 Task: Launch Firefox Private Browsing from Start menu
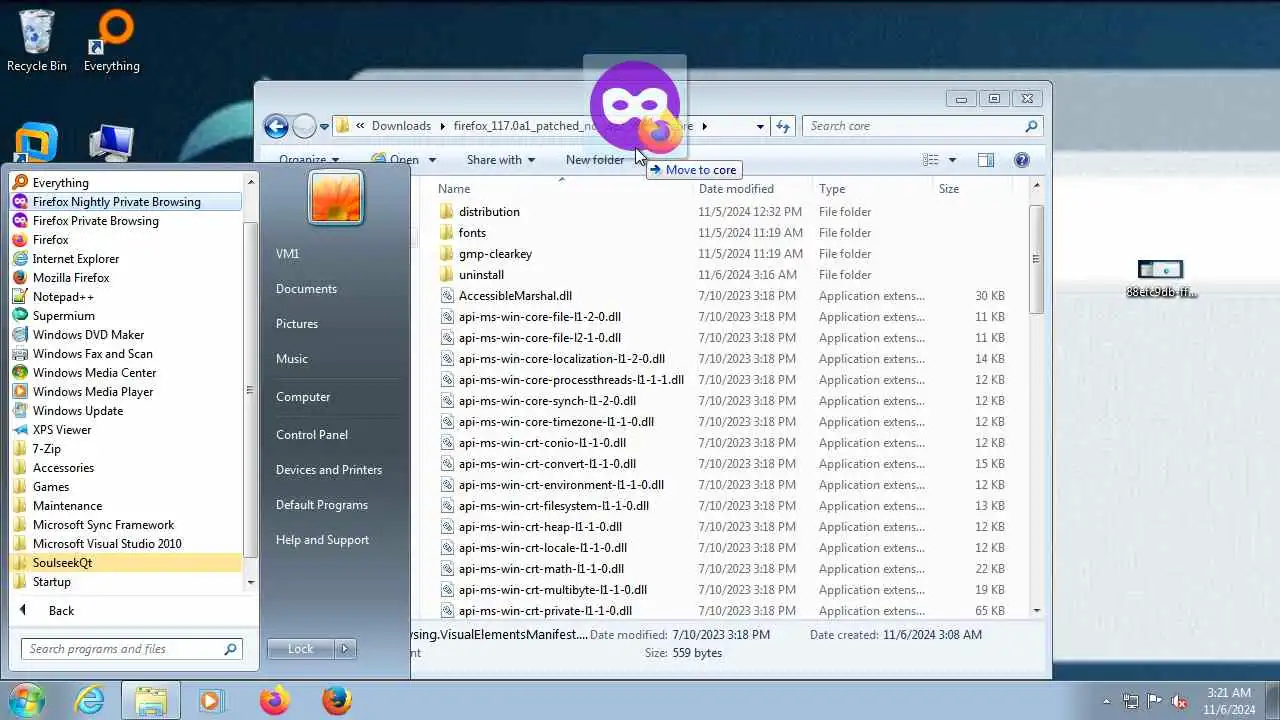point(125,220)
